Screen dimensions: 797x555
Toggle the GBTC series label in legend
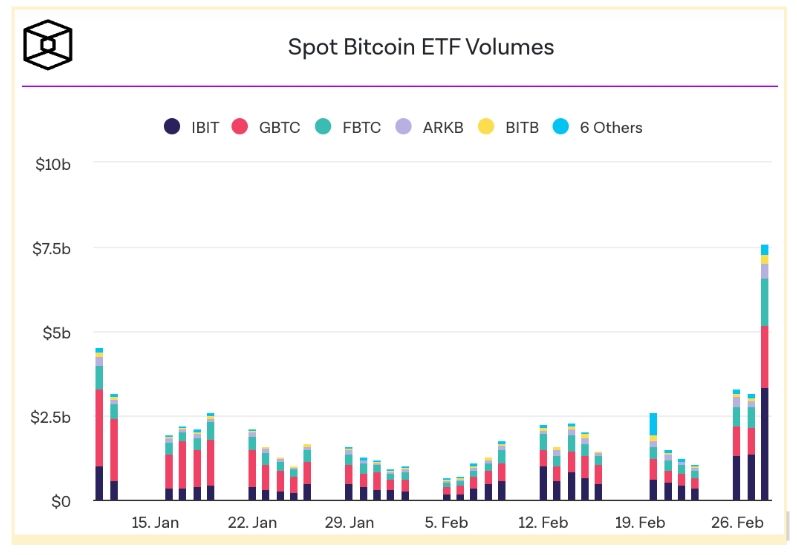coord(278,127)
